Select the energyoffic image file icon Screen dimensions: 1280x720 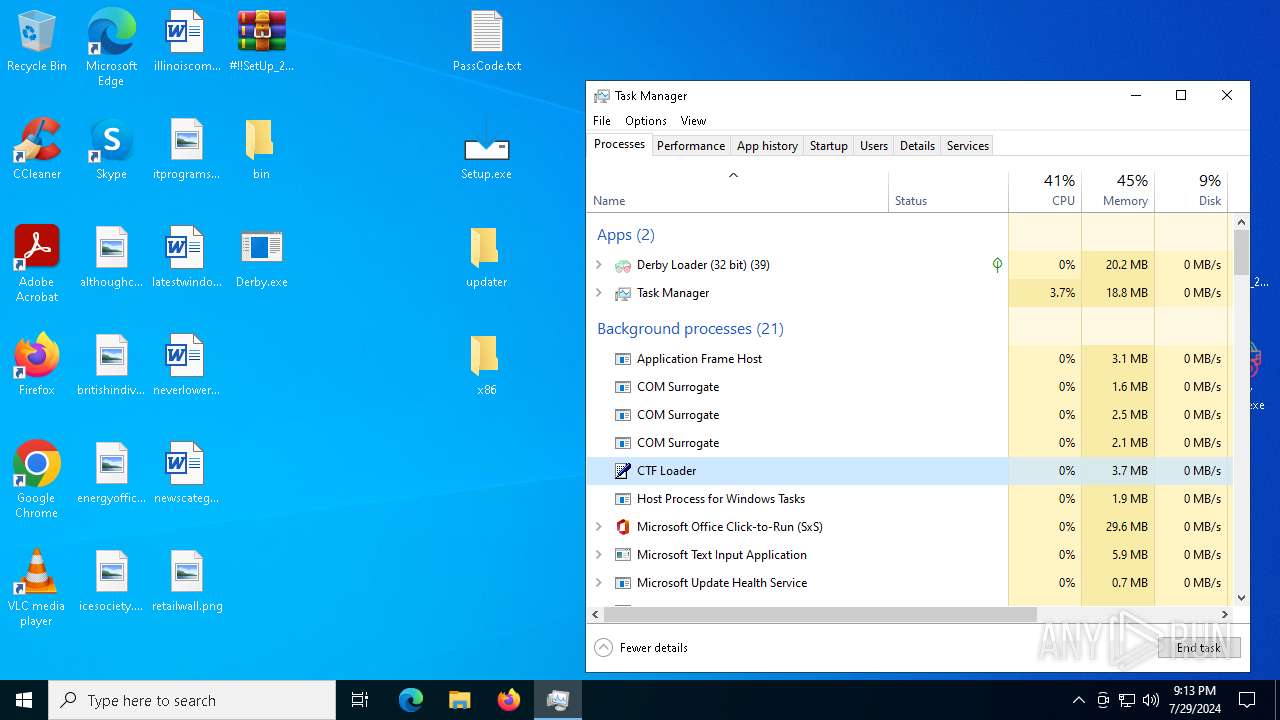(111, 474)
